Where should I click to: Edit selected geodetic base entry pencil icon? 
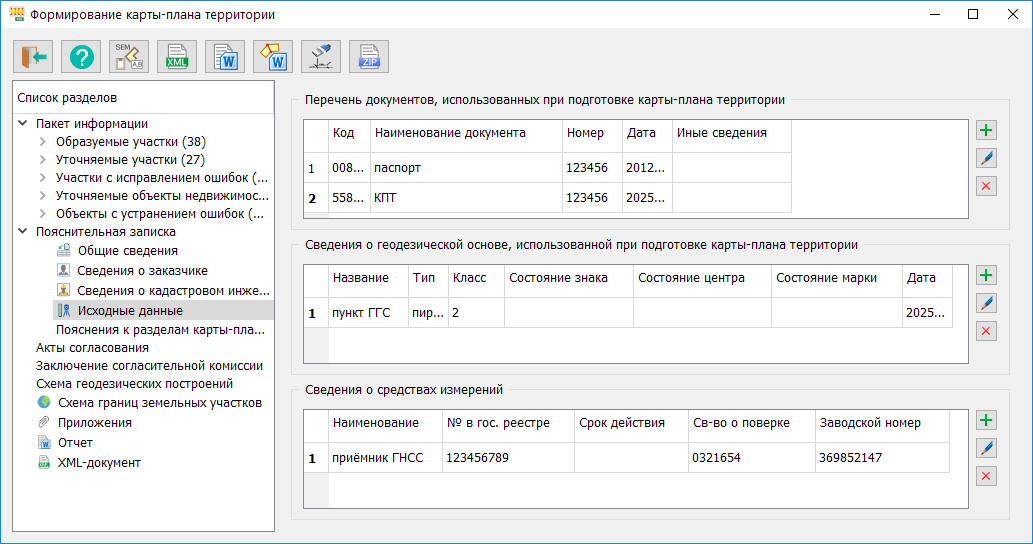point(986,303)
